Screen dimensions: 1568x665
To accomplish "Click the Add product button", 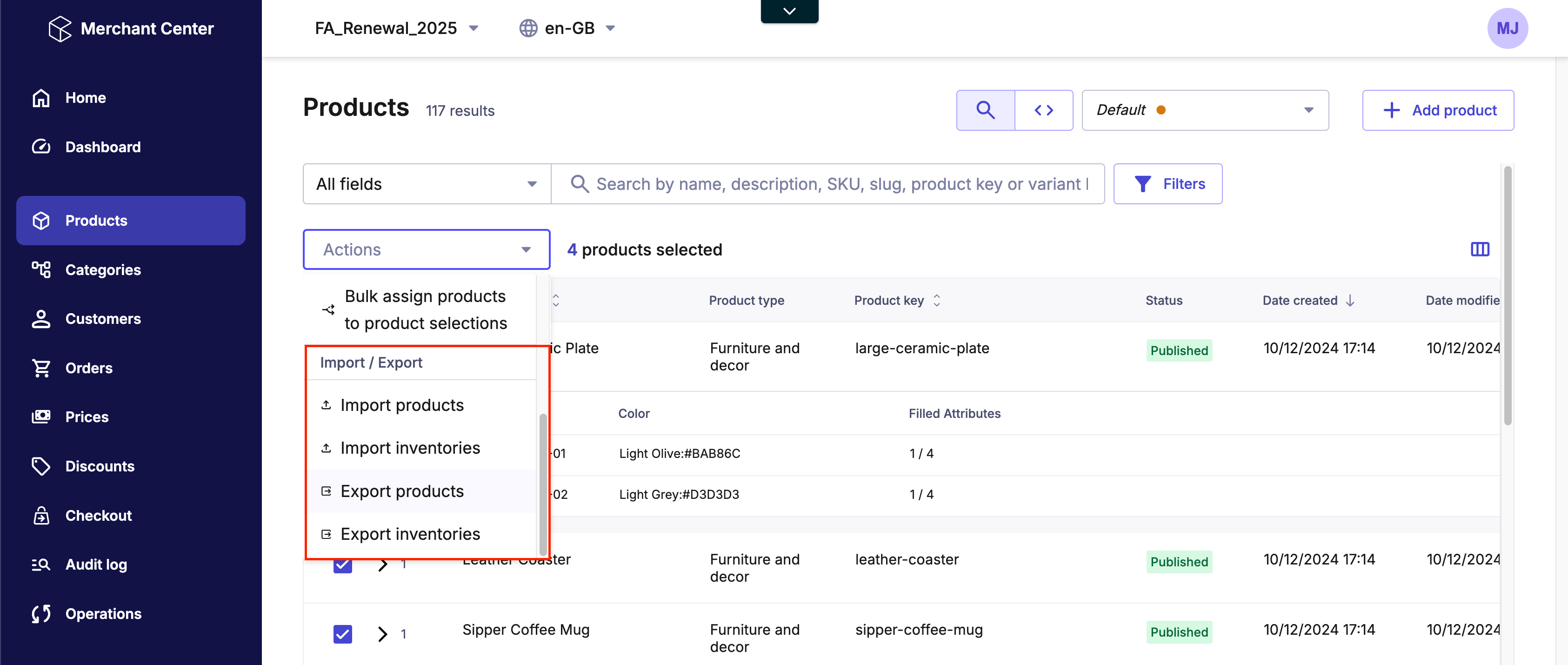I will (1437, 110).
